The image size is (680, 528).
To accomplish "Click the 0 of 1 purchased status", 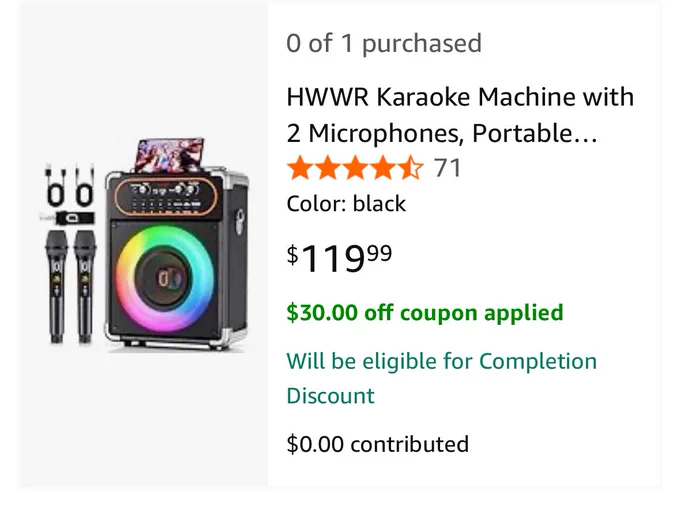I will (x=384, y=43).
